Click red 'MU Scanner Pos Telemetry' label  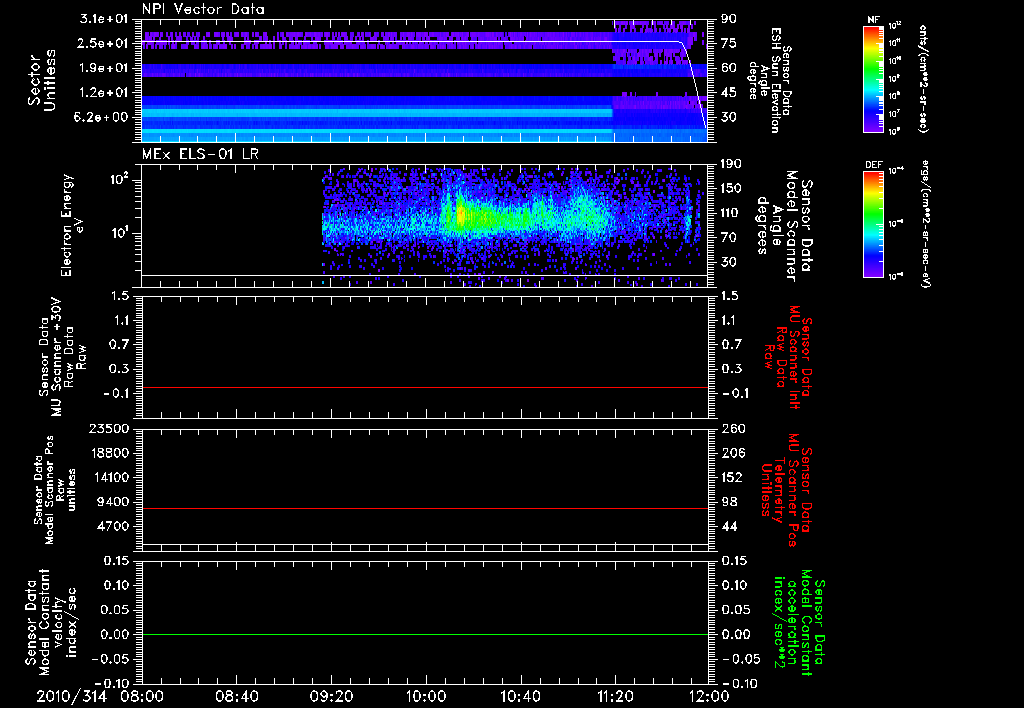[786, 490]
